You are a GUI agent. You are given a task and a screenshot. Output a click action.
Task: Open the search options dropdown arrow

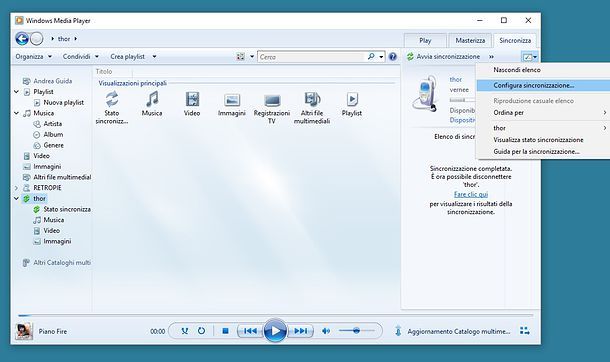[381, 57]
